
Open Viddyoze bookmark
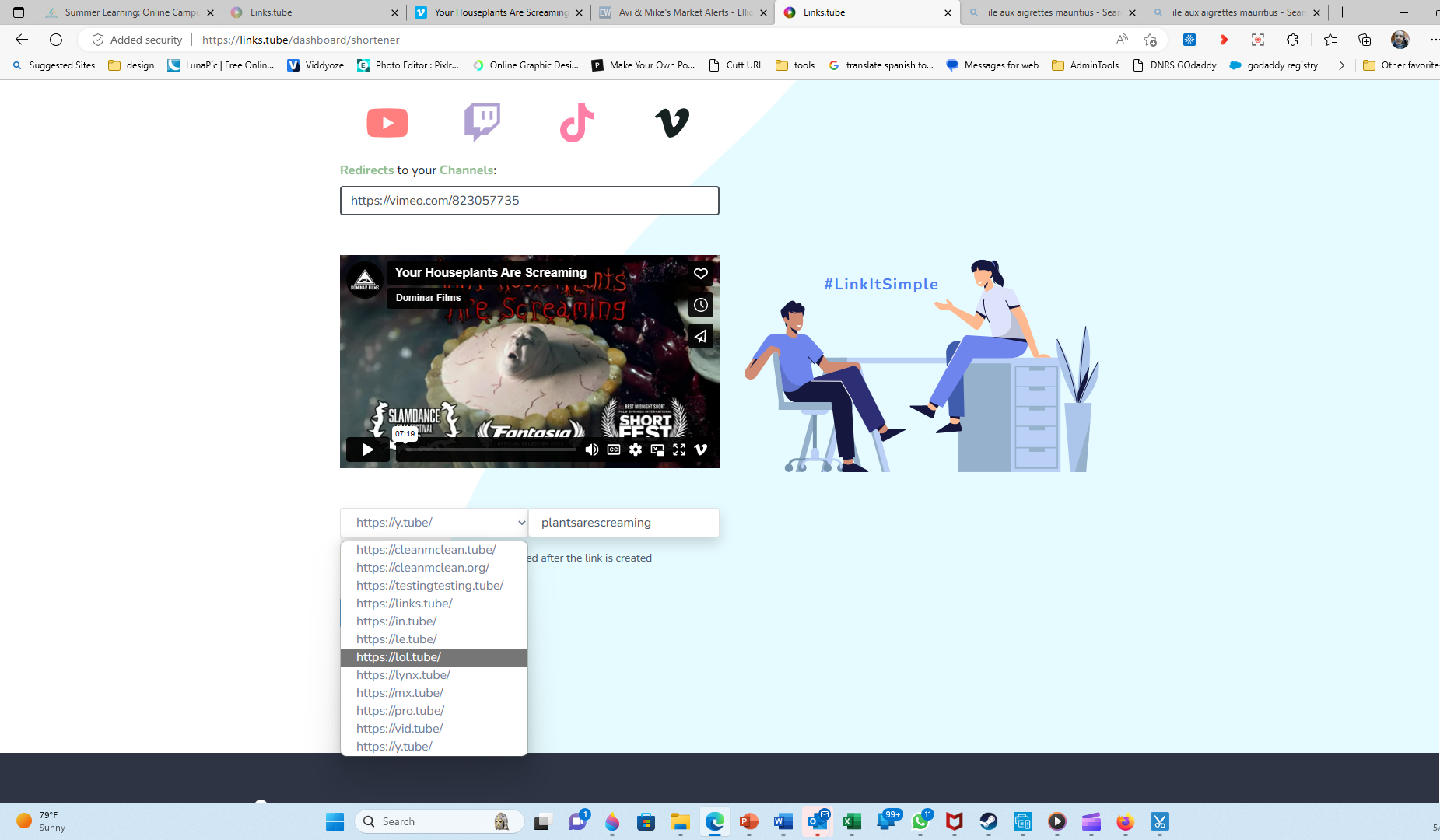316,65
